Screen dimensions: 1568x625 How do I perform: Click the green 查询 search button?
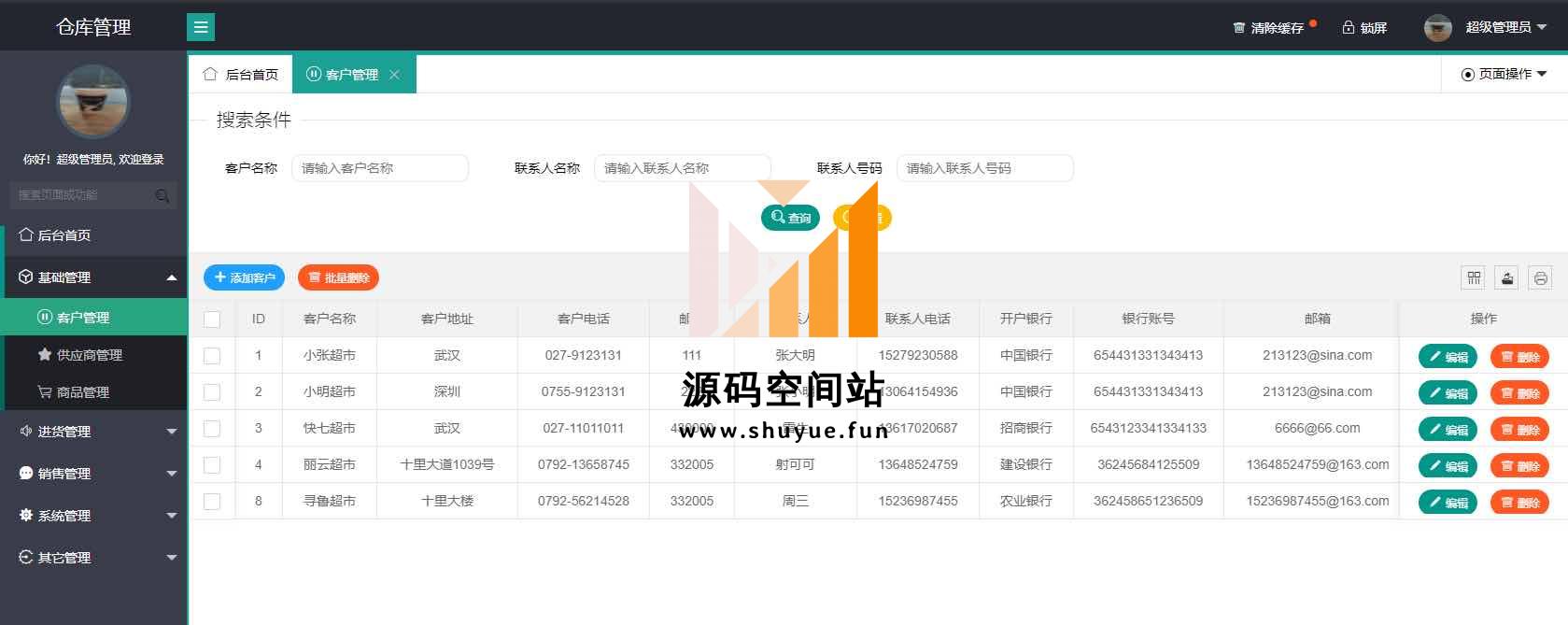coord(790,218)
